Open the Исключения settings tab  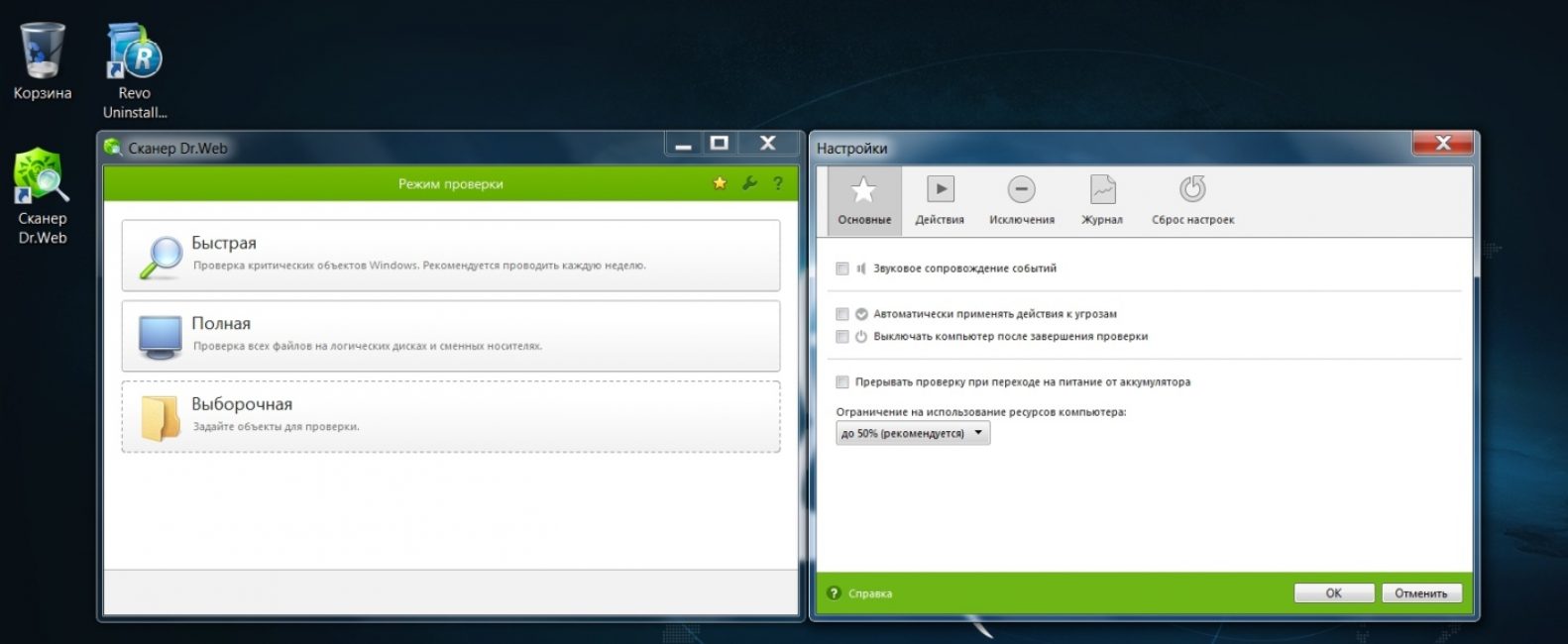[1022, 200]
